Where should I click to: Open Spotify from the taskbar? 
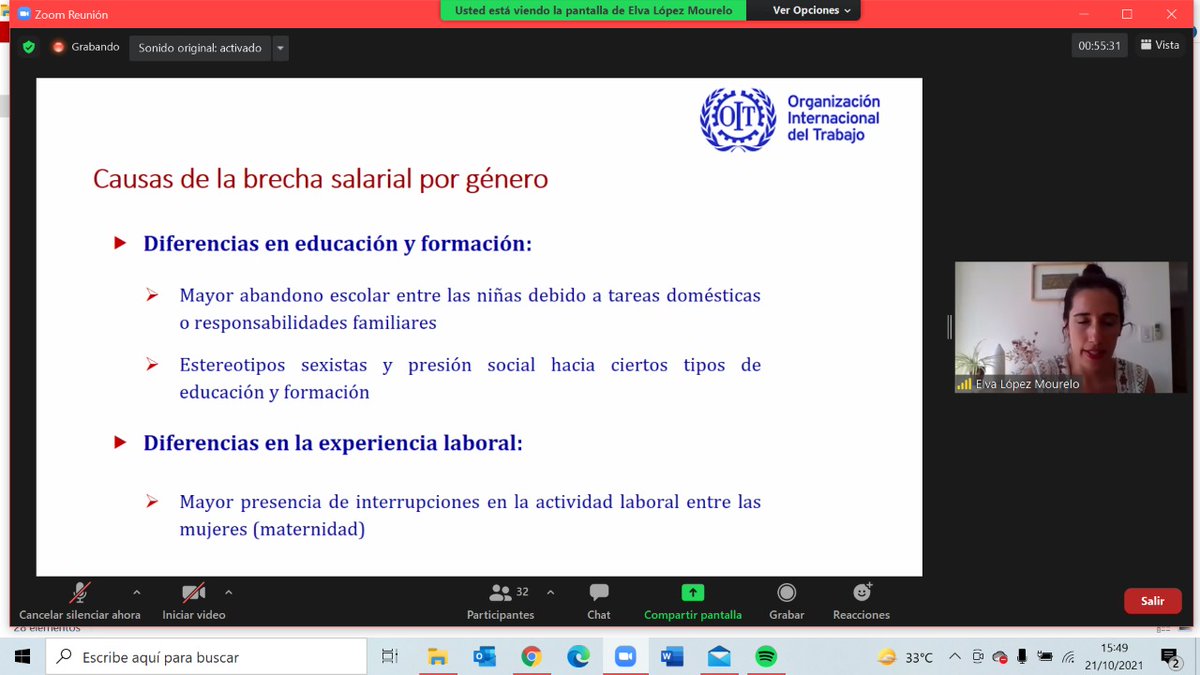[x=766, y=657]
